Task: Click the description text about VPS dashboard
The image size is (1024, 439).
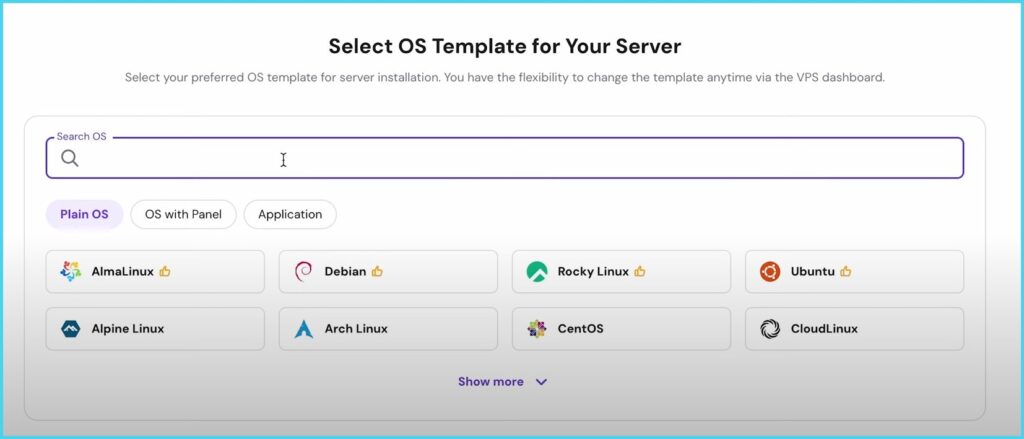Action: tap(505, 77)
